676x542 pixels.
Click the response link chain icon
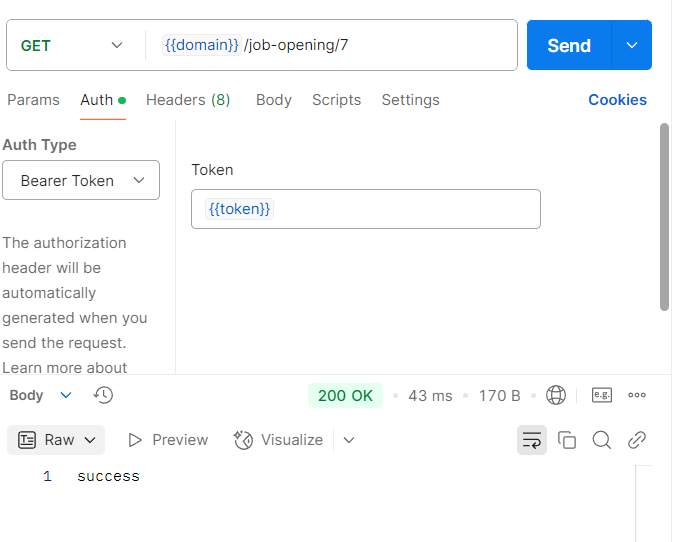click(x=636, y=440)
